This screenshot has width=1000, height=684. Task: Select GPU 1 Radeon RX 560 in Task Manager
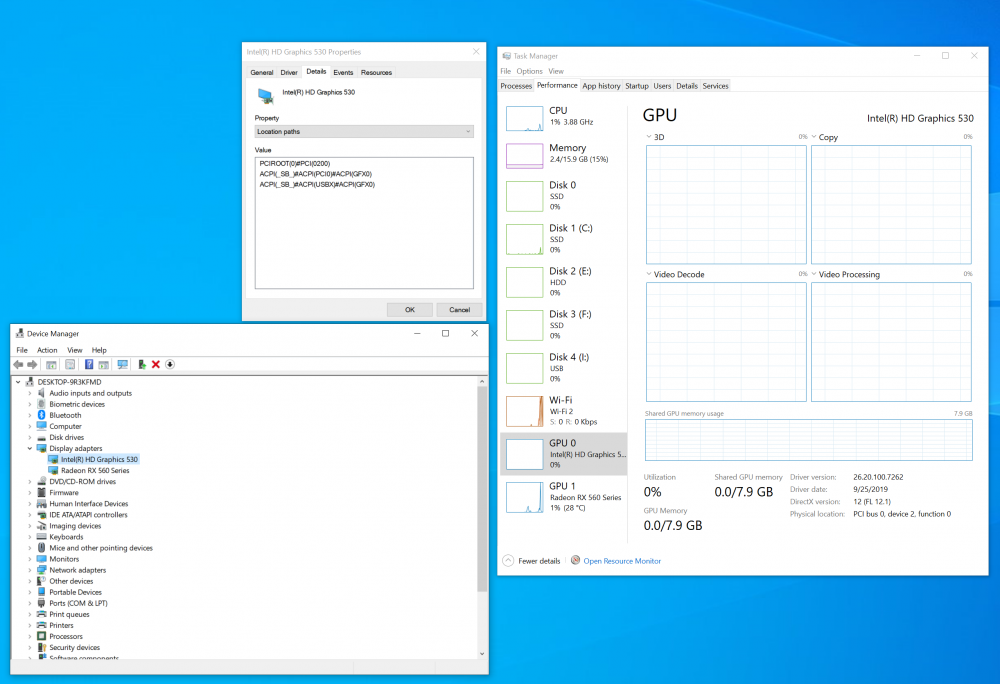click(564, 497)
